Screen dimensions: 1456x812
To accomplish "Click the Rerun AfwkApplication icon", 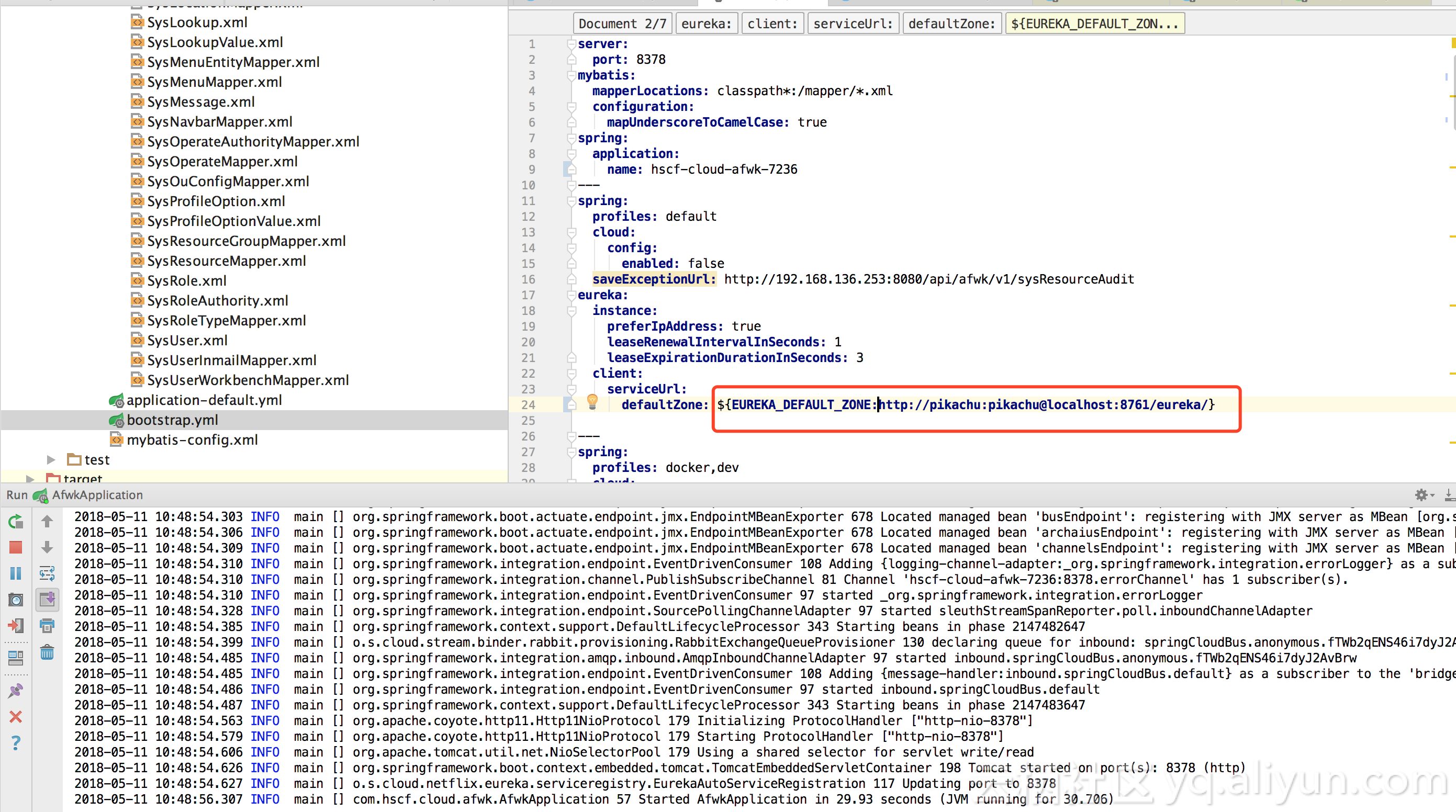I will [x=16, y=521].
